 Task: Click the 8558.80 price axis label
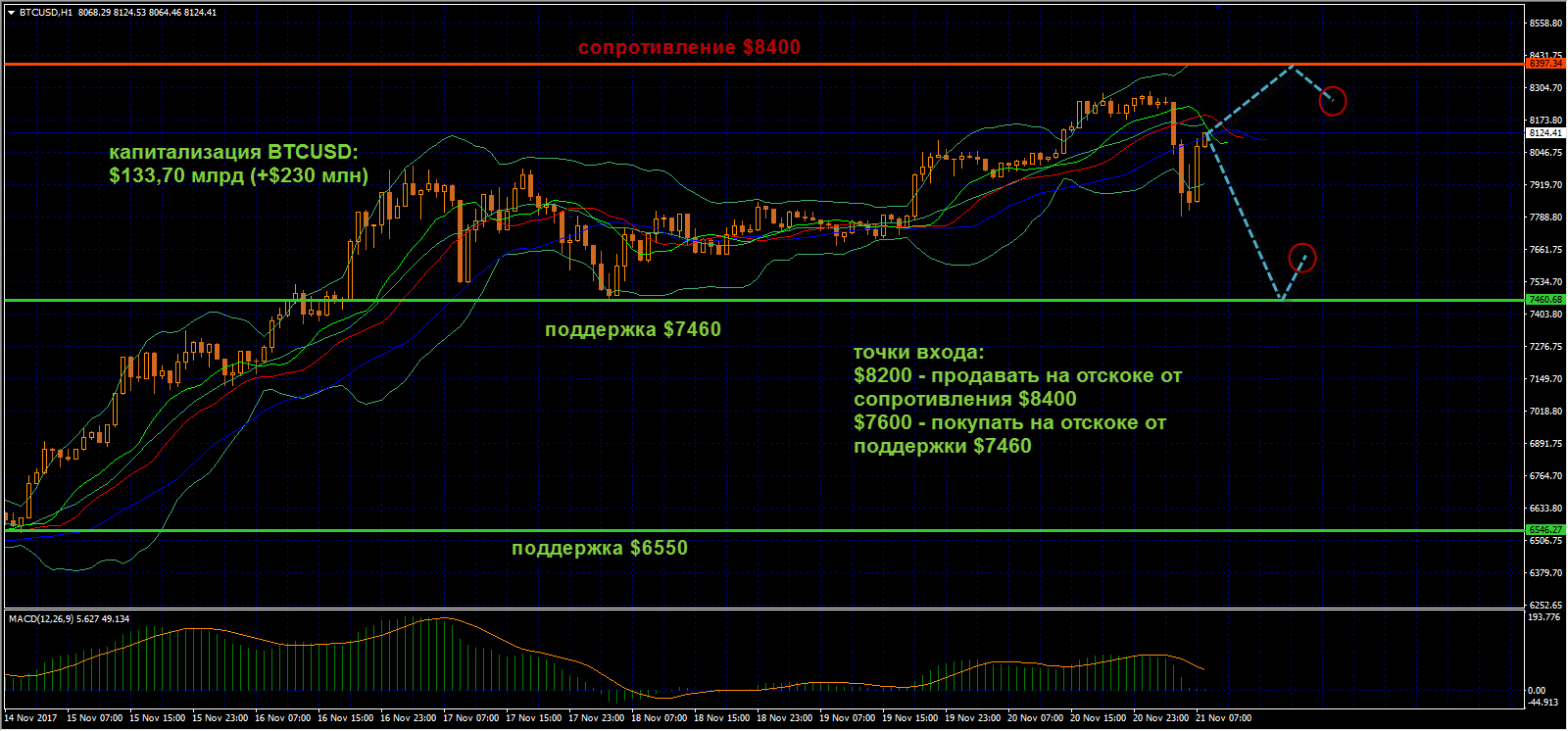pos(1545,23)
